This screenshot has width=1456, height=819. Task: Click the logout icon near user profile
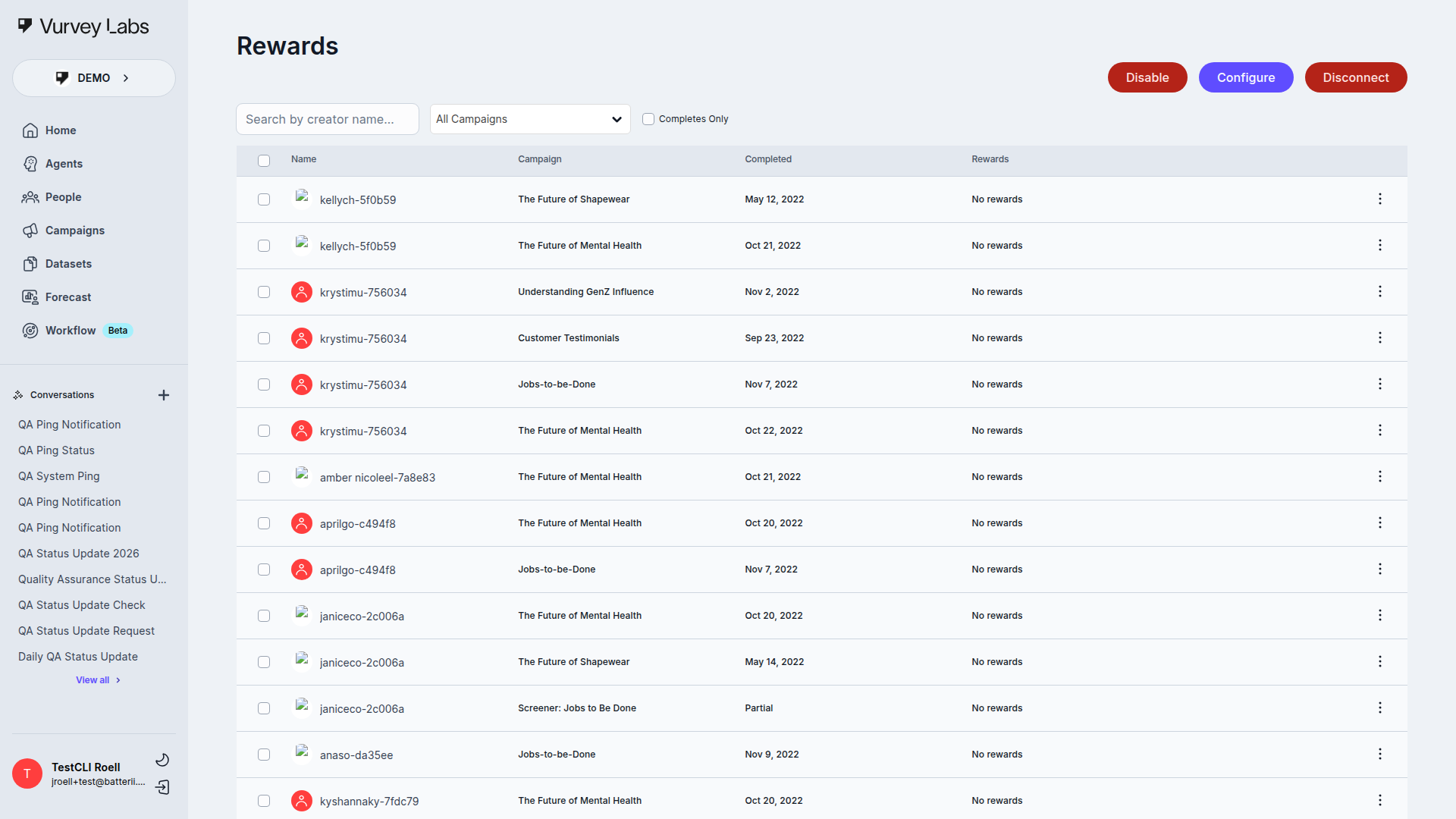click(162, 787)
